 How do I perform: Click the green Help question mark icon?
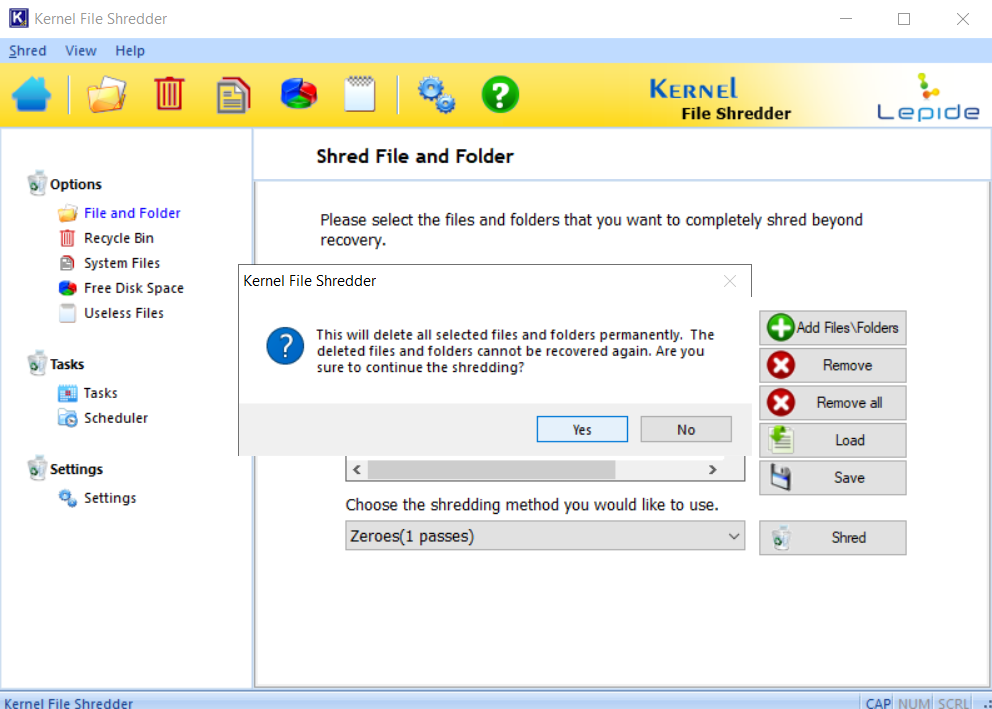pyautogui.click(x=500, y=95)
